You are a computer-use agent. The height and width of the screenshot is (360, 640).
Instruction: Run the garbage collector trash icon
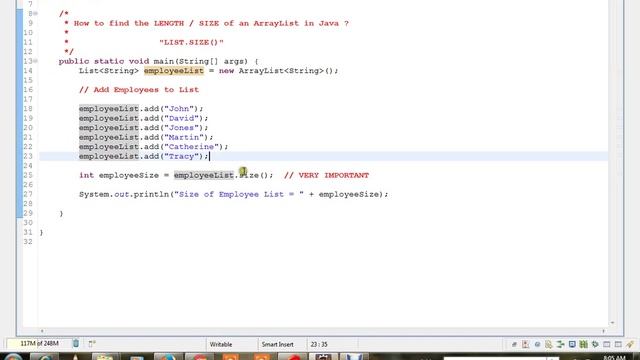click(x=76, y=344)
